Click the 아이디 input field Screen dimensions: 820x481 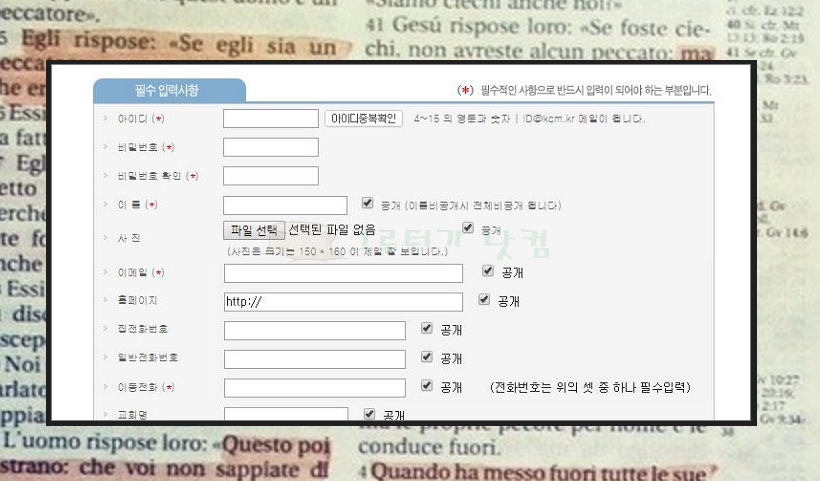click(x=271, y=119)
